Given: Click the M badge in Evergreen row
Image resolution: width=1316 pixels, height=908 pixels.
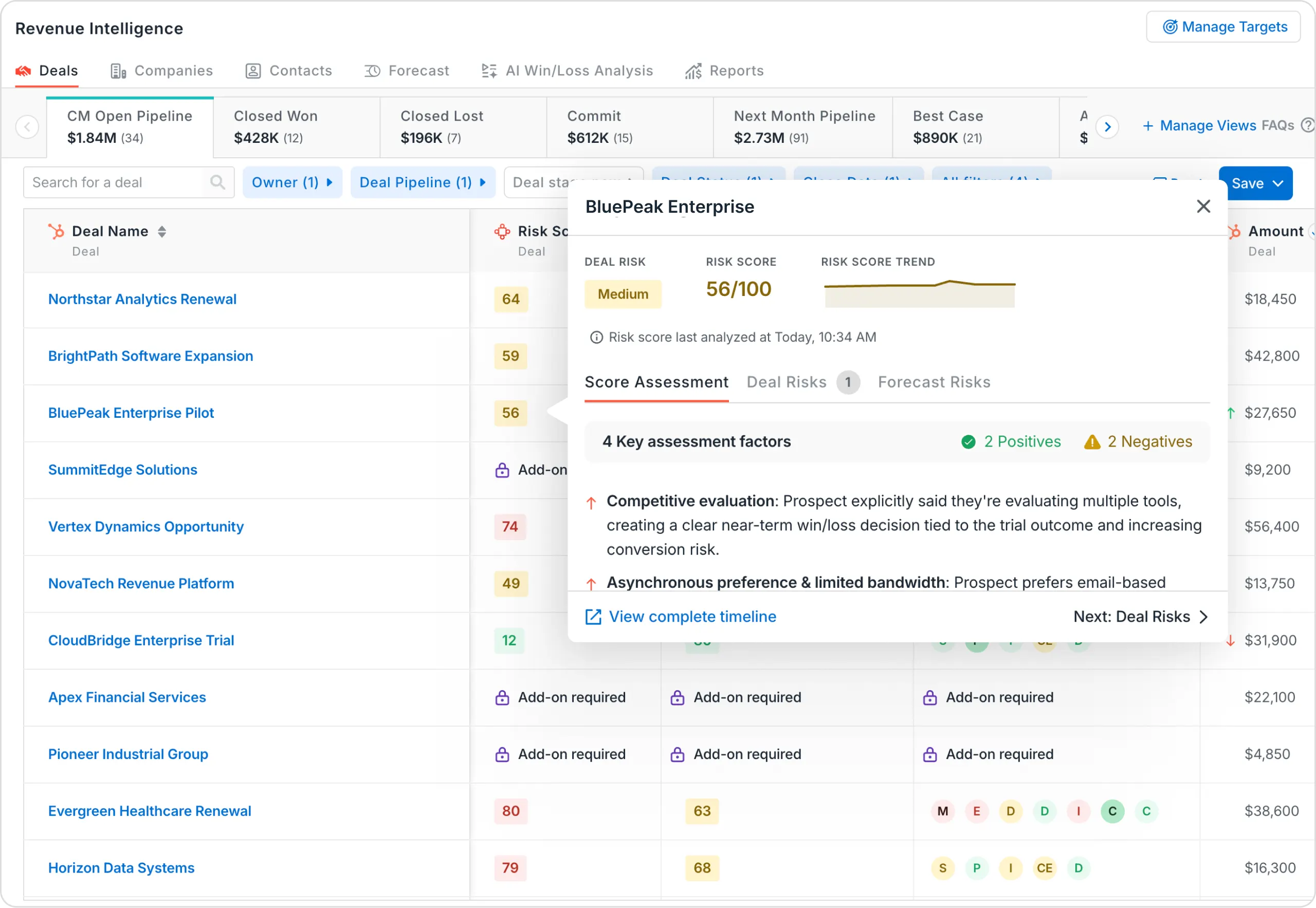Looking at the screenshot, I should click(943, 811).
